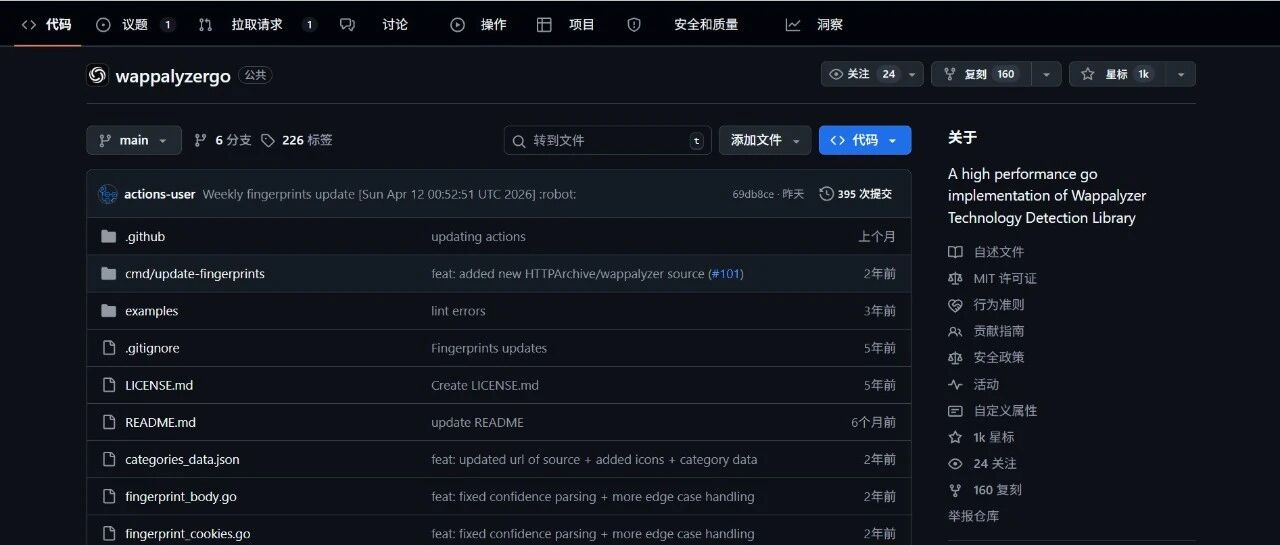
Task: Open the MIT 许可证 license link
Action: [x=993, y=278]
